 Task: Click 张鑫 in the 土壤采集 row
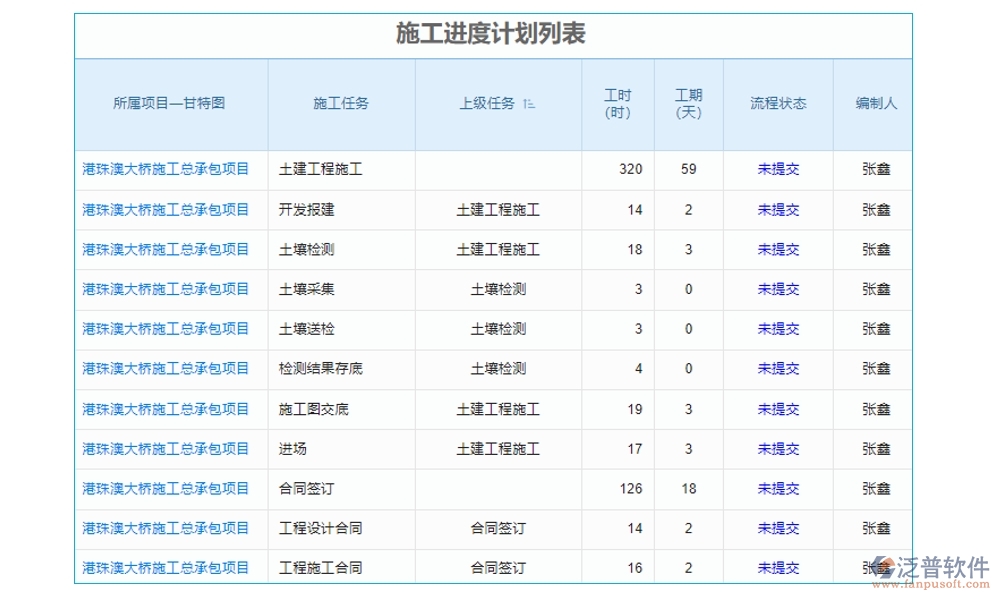(875, 289)
